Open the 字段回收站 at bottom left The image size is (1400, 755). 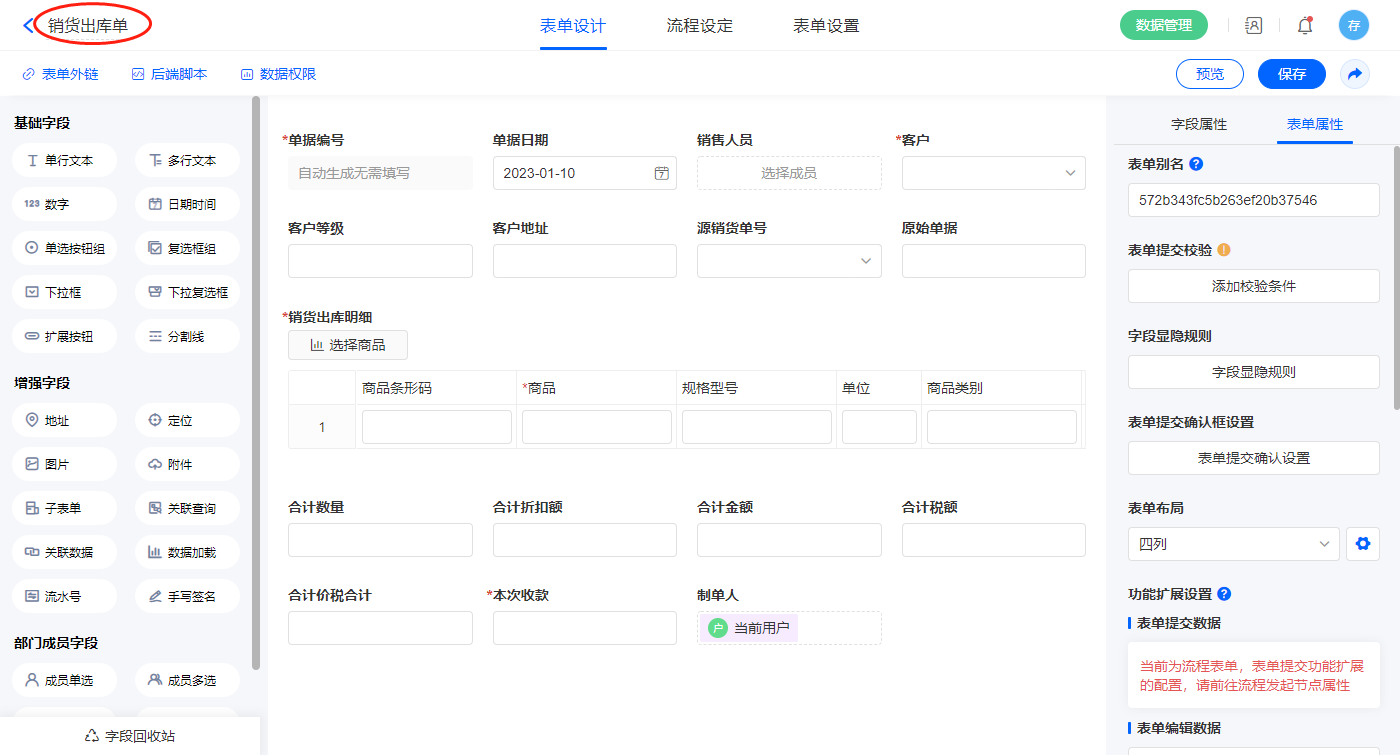click(x=130, y=736)
